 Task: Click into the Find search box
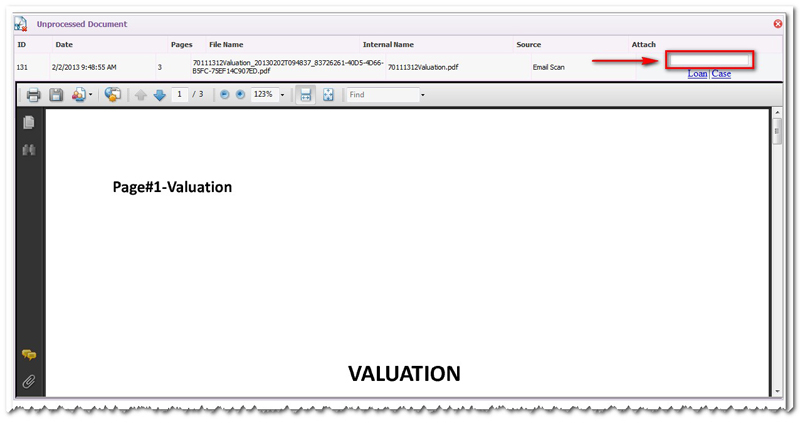pos(383,94)
